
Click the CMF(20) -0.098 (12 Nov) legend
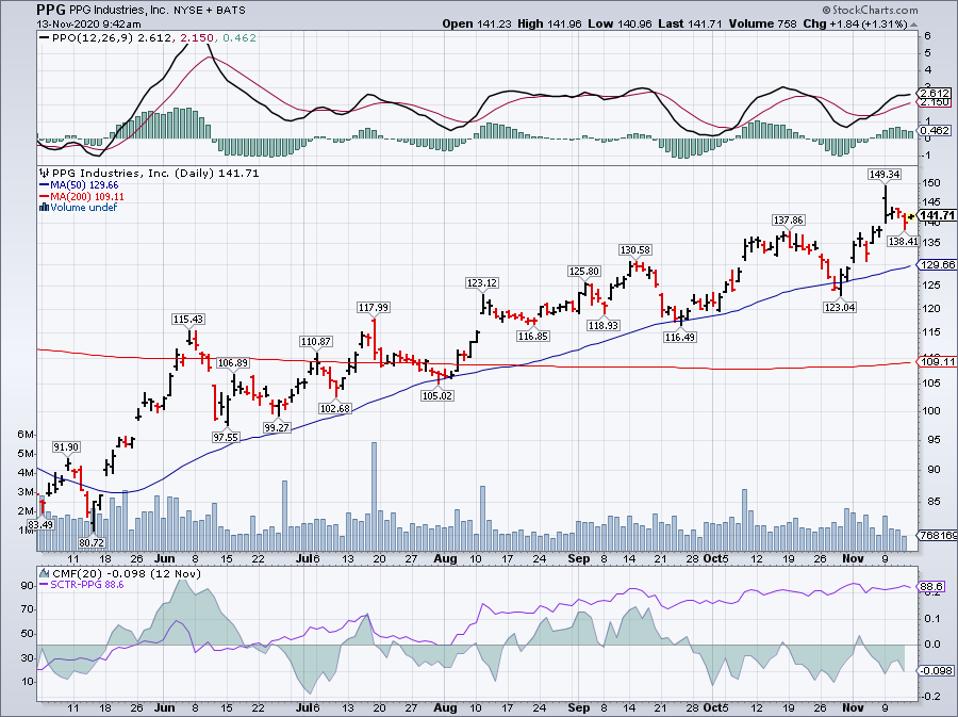126,573
